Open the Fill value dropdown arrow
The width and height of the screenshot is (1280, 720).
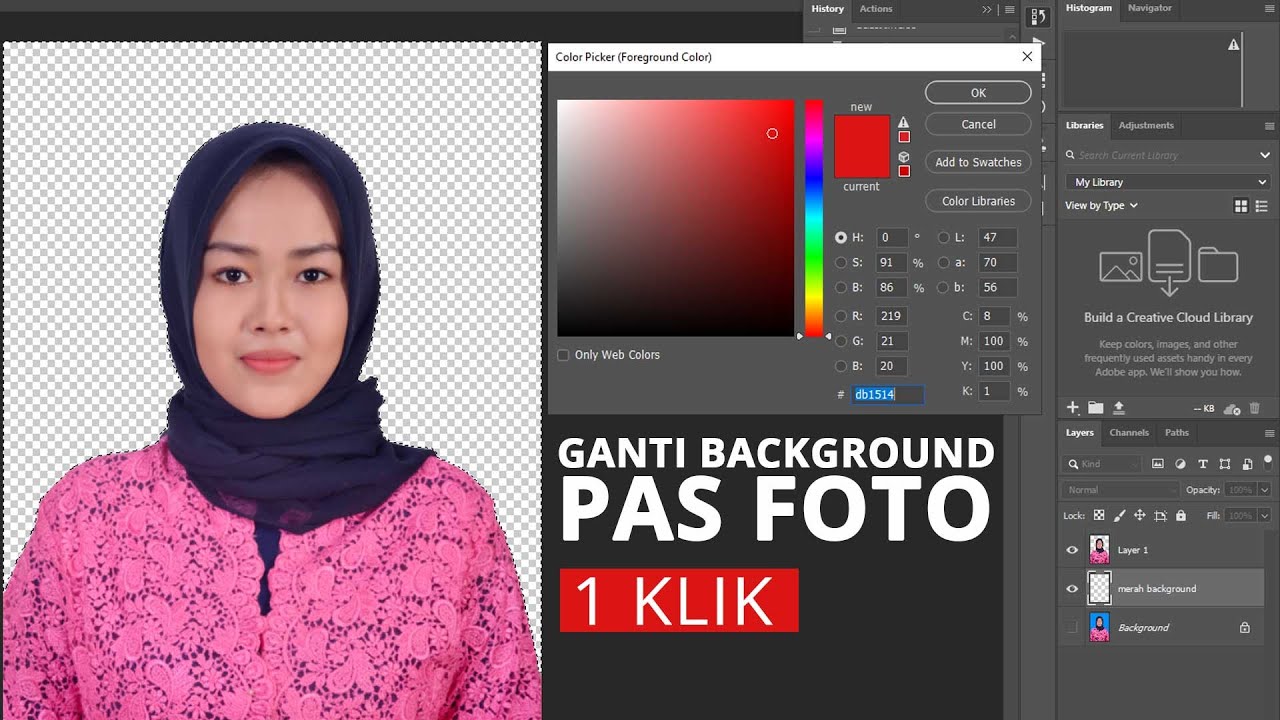(1264, 516)
